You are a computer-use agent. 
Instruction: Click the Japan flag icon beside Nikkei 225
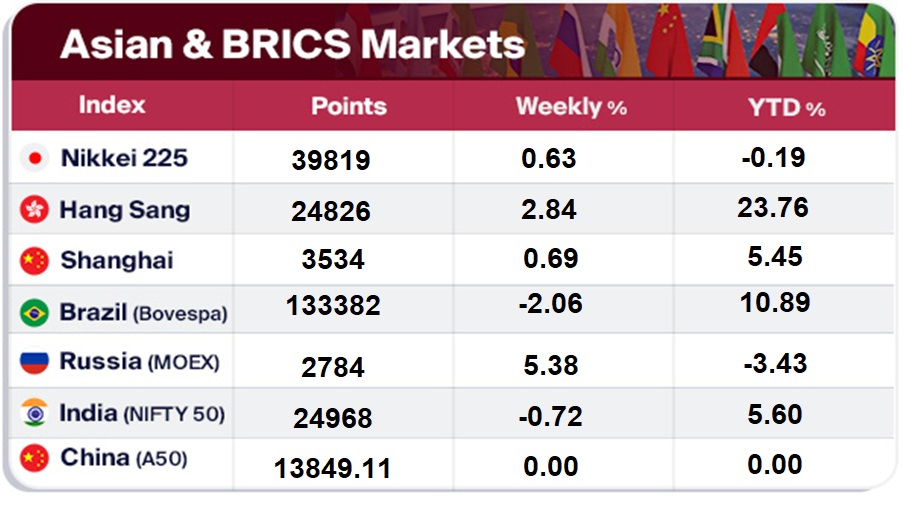35,158
